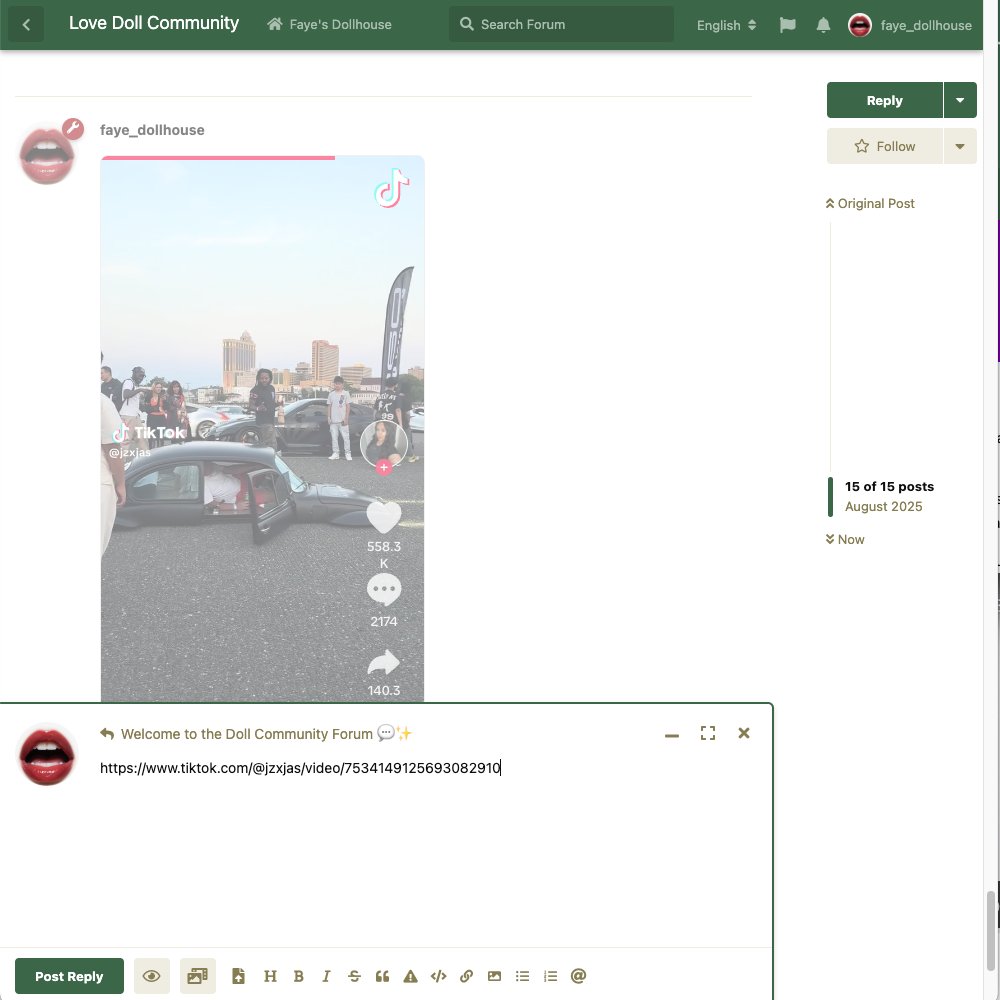Viewport: 1000px width, 1000px height.
Task: Open faye_dollhouse profile avatar in header
Action: pyautogui.click(x=860, y=25)
